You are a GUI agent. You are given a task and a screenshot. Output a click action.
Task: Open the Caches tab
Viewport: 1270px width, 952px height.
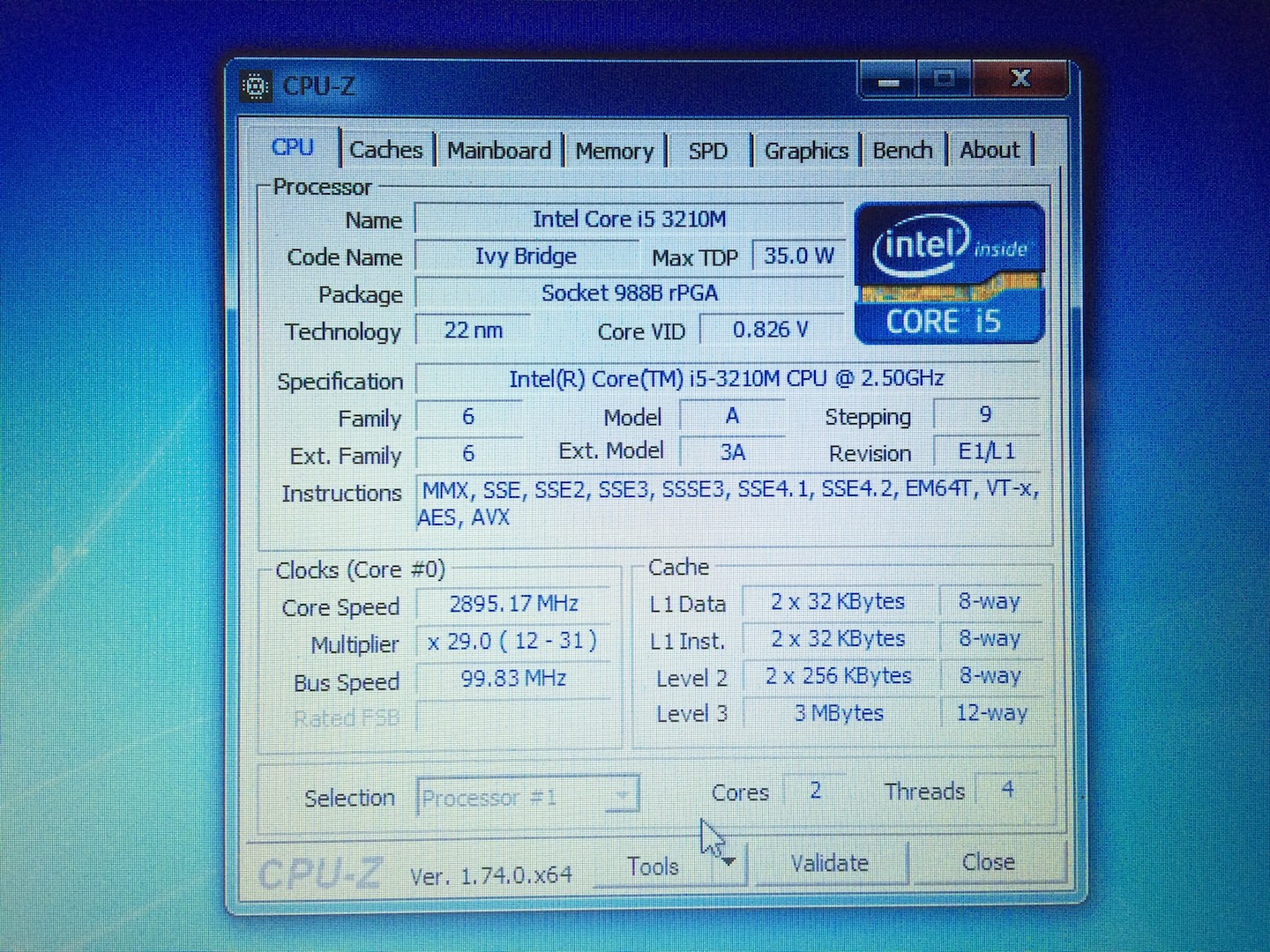click(386, 150)
